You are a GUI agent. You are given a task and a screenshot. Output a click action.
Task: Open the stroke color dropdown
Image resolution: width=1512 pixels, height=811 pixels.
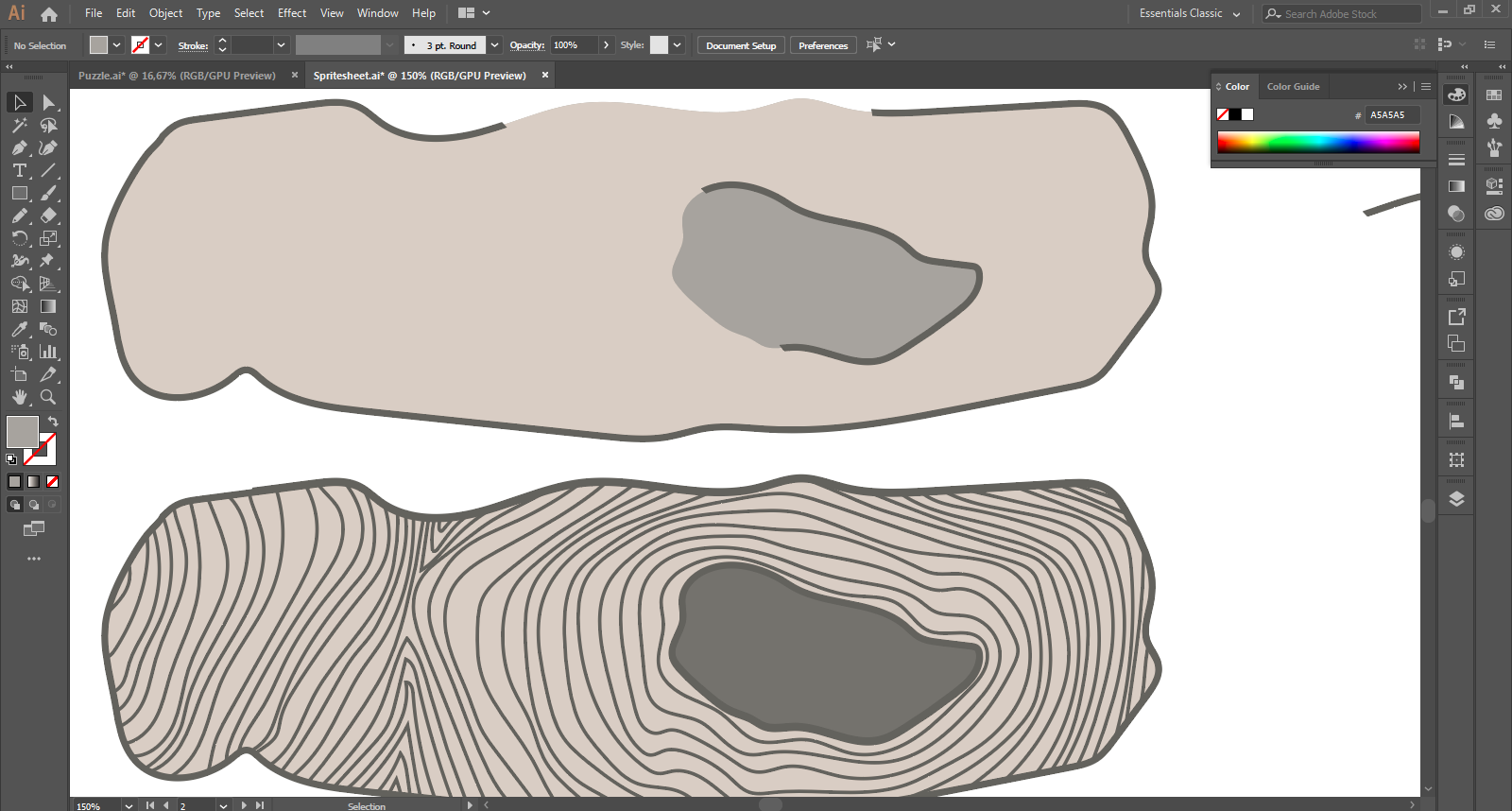pyautogui.click(x=158, y=44)
